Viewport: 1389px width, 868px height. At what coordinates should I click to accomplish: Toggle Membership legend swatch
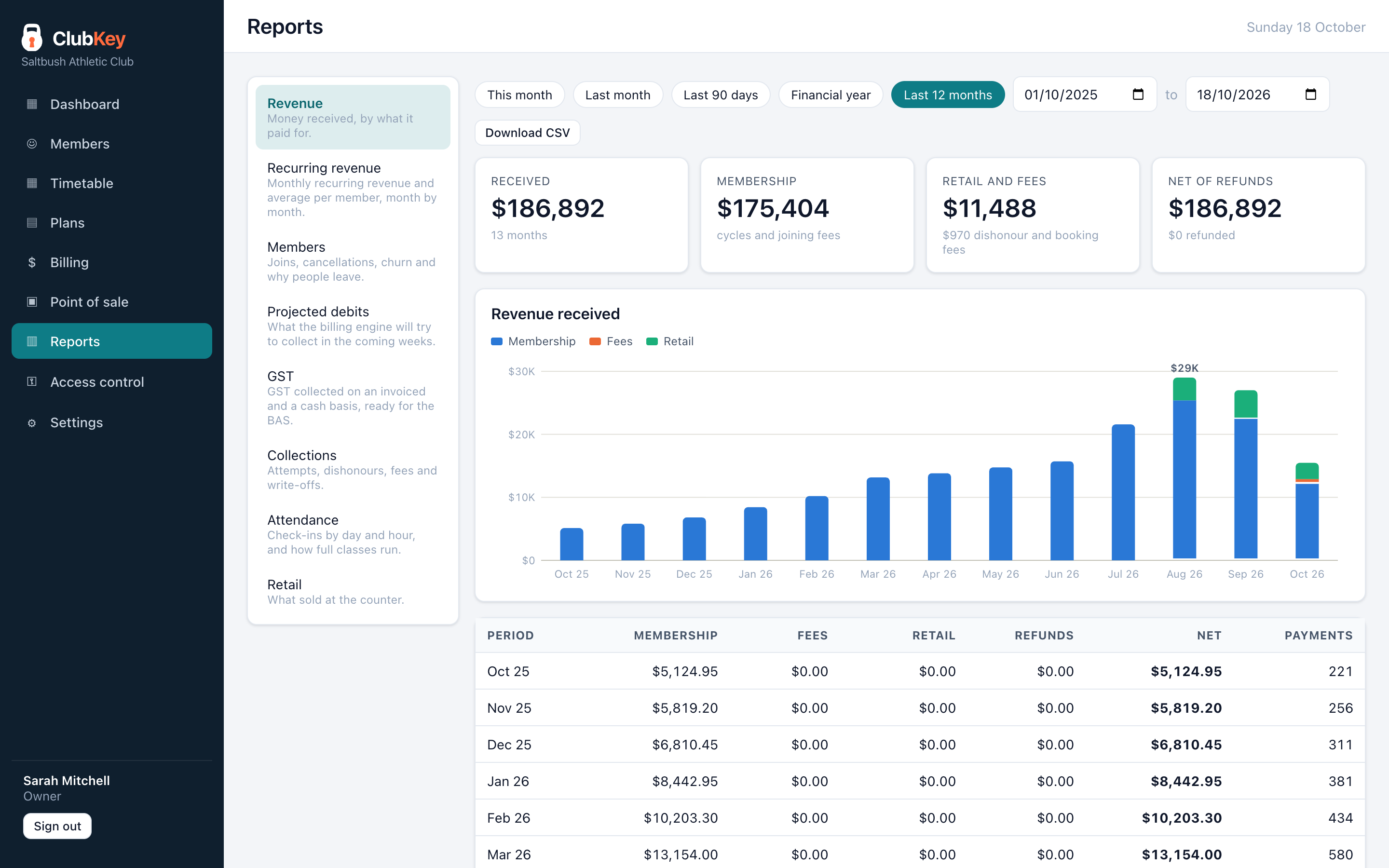497,341
